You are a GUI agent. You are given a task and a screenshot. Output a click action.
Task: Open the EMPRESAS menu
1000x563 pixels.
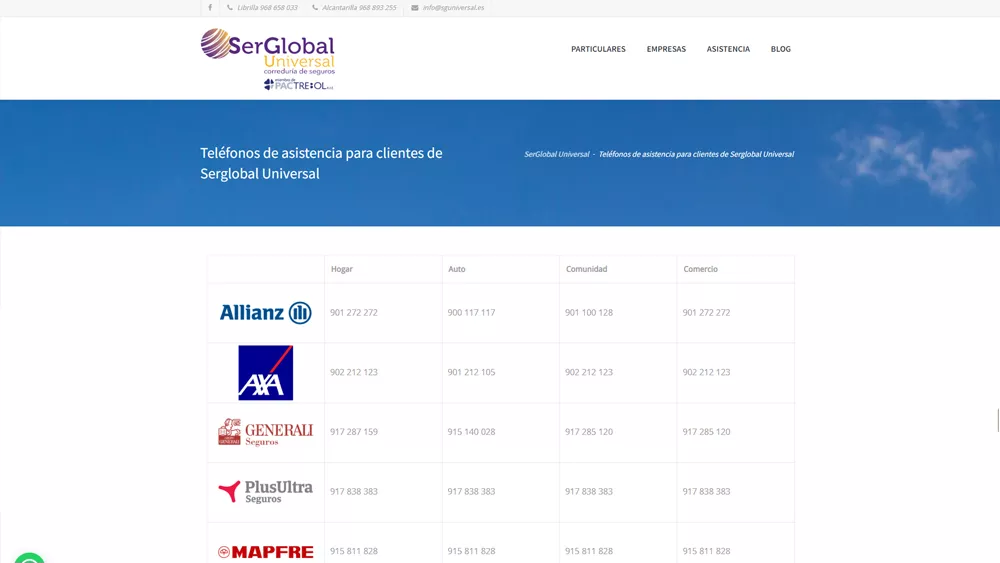point(666,49)
